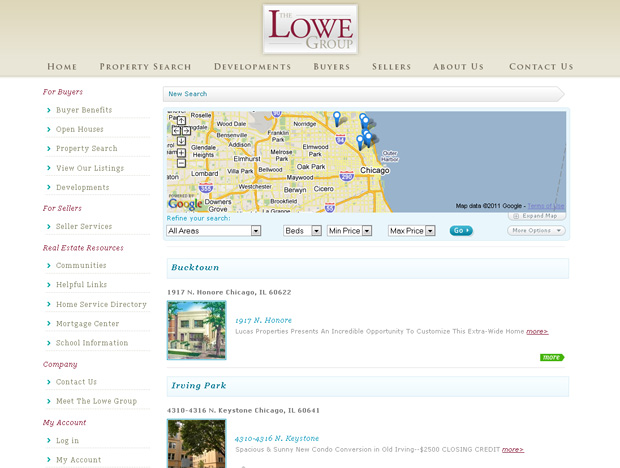Zoom in on the map with the plus control
Viewport: 620px width, 468px height.
click(x=181, y=153)
